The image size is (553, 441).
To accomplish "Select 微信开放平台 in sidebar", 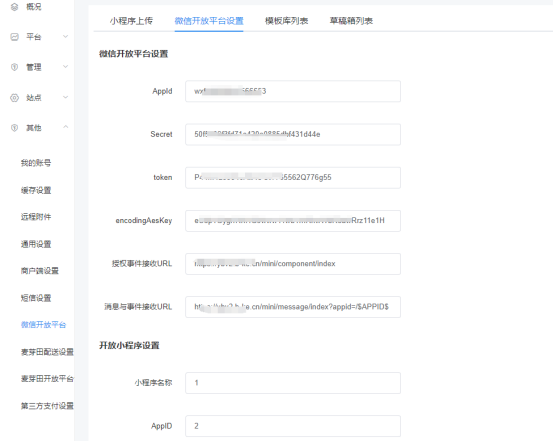I will coord(43,325).
